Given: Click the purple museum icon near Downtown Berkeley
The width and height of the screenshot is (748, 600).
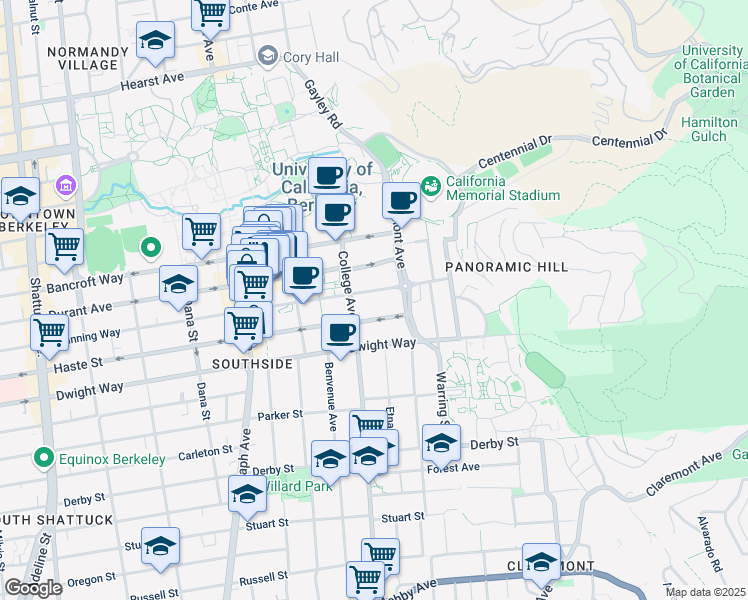Looking at the screenshot, I should [66, 185].
